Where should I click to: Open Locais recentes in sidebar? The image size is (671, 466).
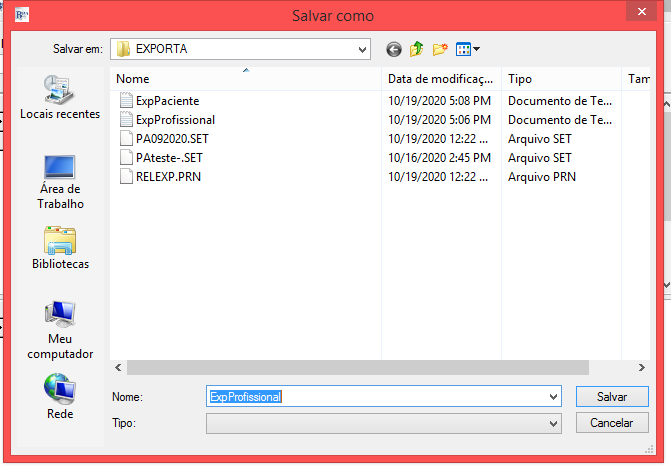click(x=60, y=98)
